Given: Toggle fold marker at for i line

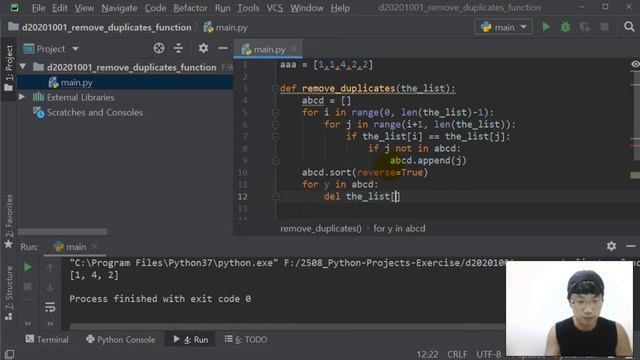Looking at the screenshot, I should [276, 113].
